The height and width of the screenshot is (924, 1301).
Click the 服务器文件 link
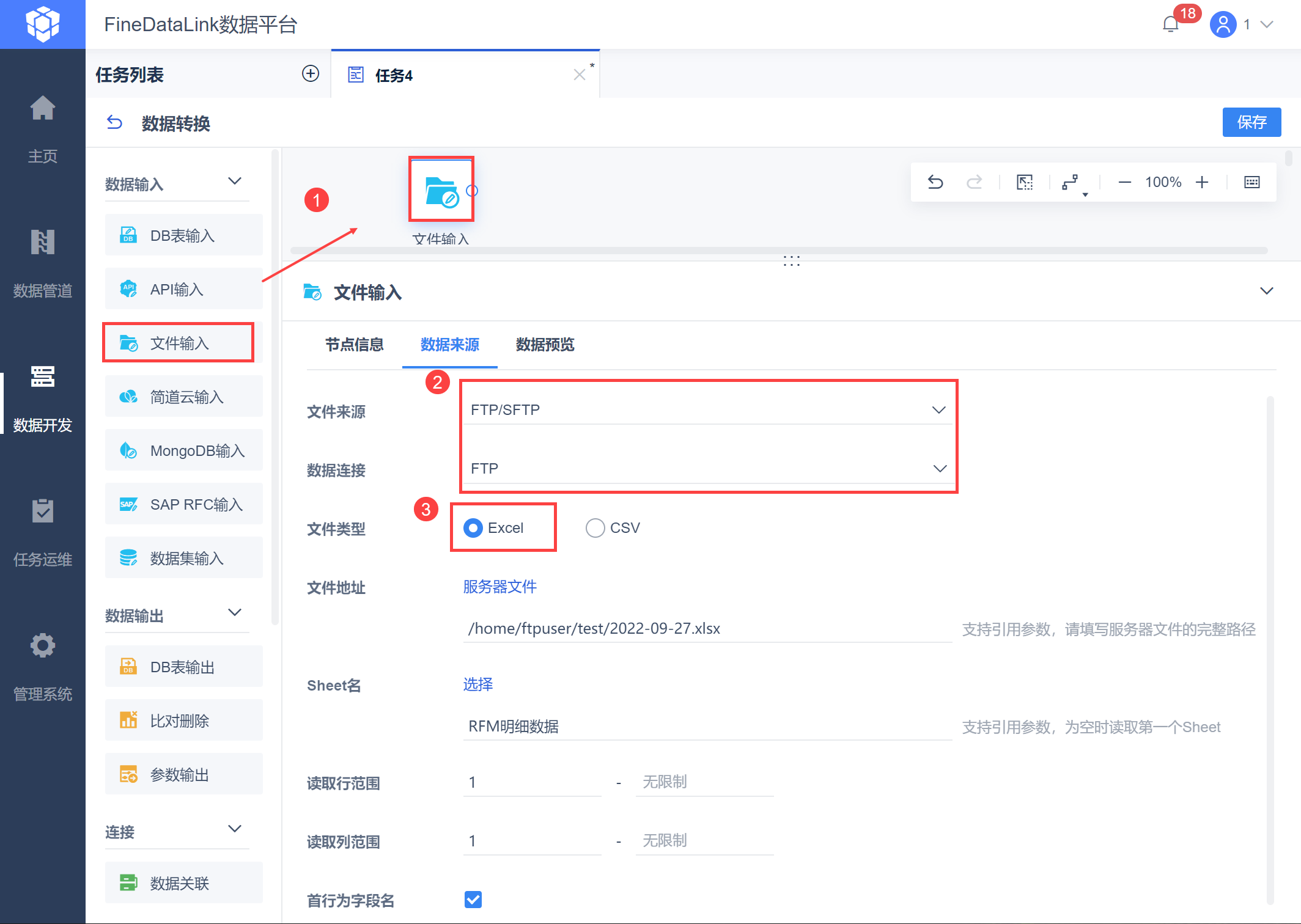tap(499, 587)
